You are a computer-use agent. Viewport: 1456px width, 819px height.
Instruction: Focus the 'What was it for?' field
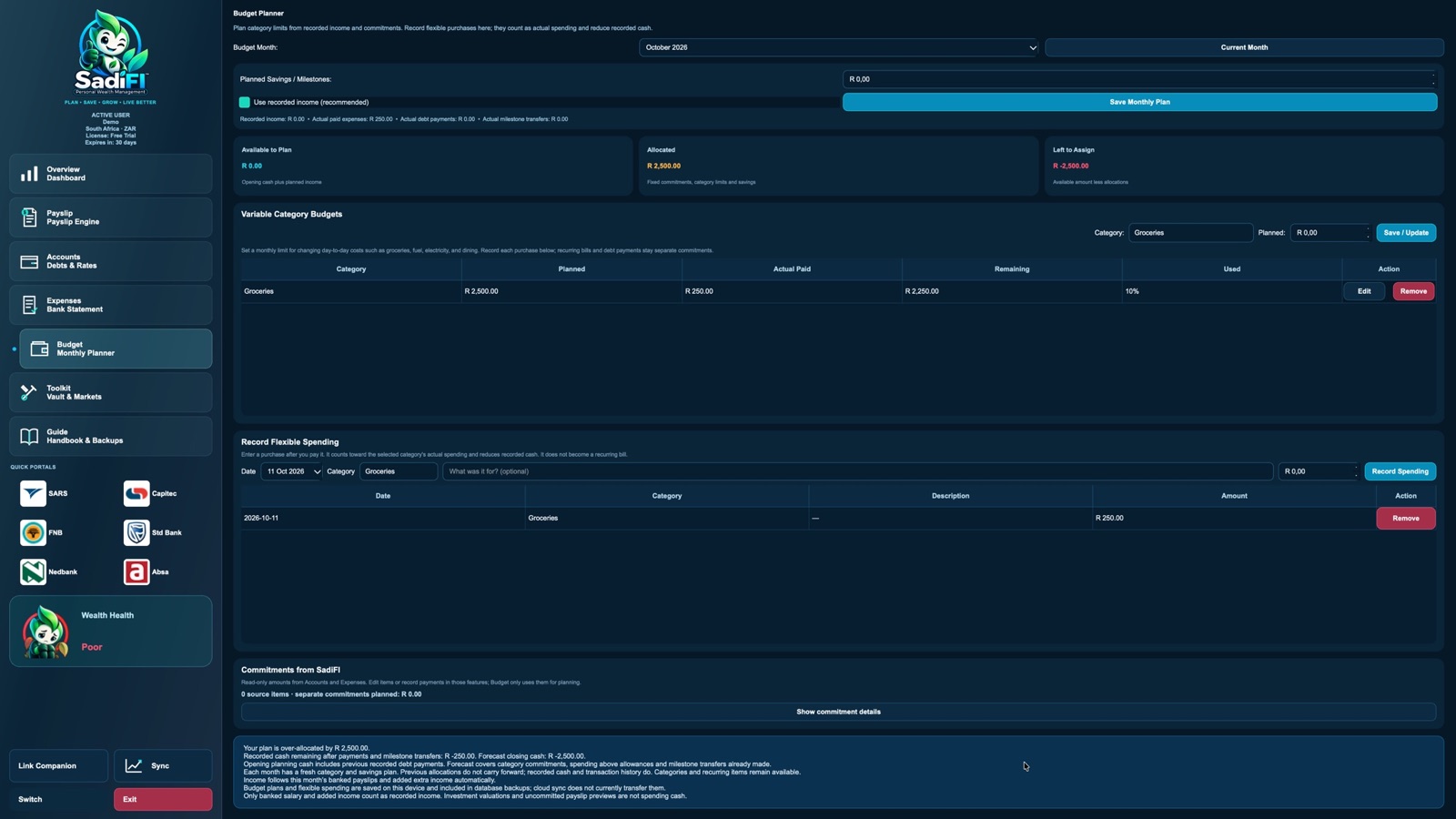[x=857, y=471]
